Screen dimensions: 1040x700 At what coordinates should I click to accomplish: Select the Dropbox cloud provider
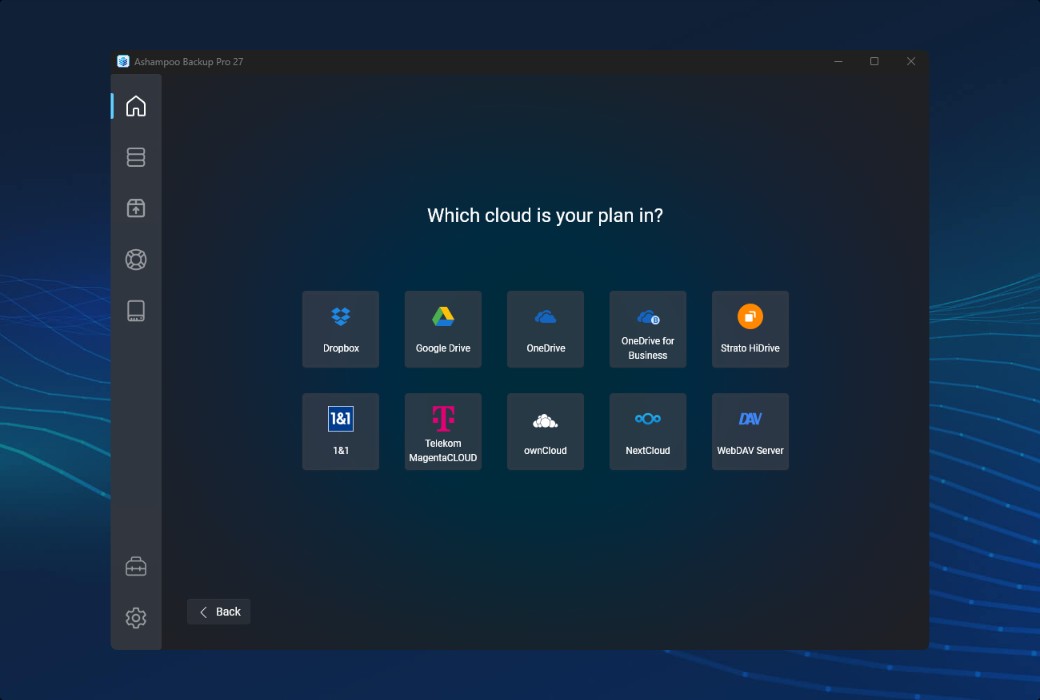pyautogui.click(x=340, y=329)
